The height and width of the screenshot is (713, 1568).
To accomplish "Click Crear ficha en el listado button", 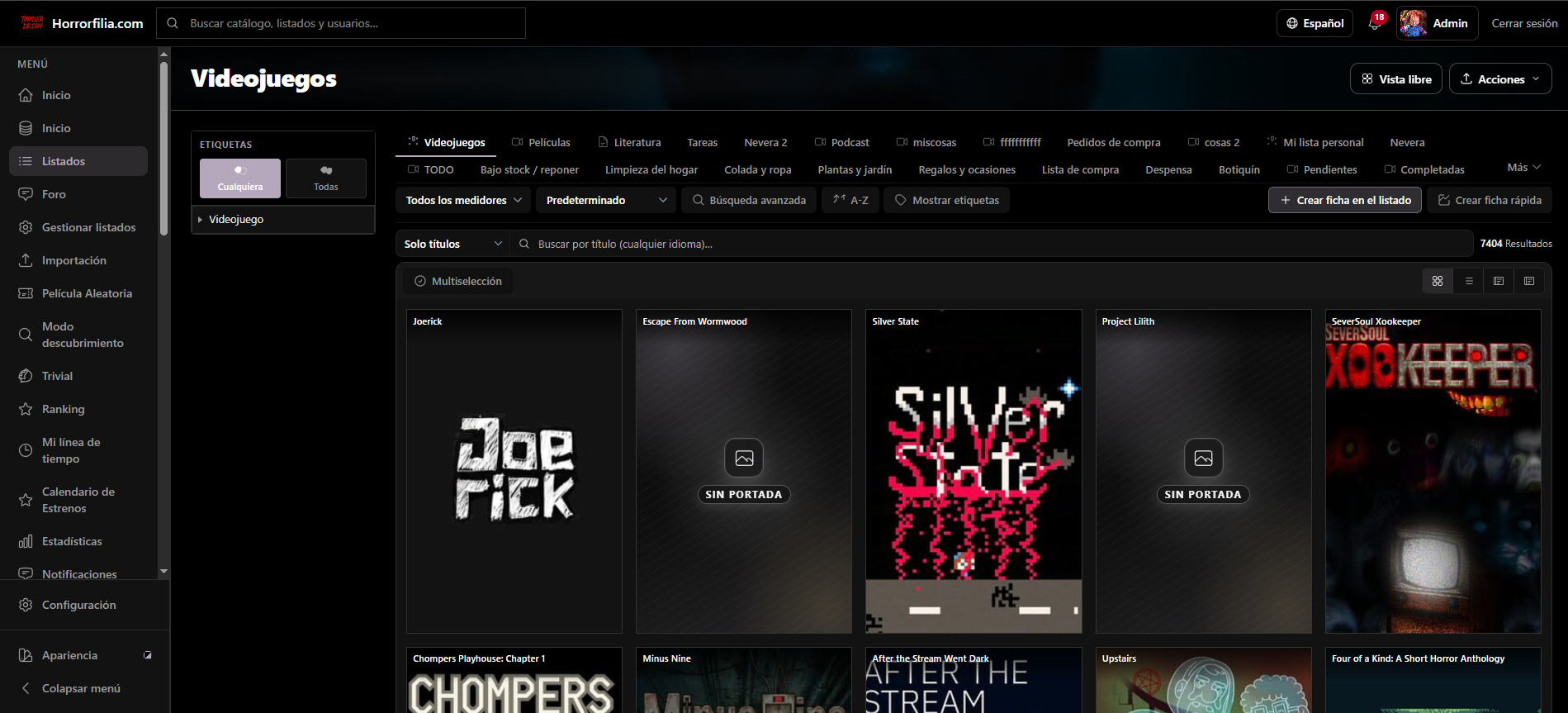I will click(1345, 200).
